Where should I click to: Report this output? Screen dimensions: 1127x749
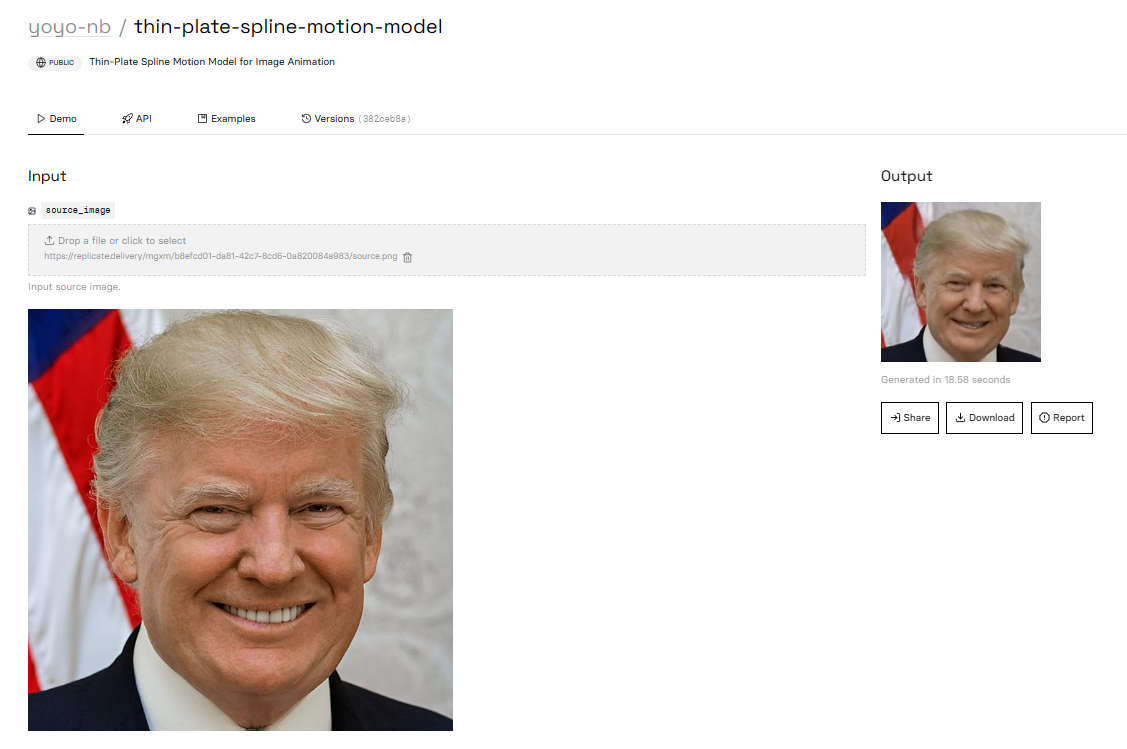(1062, 418)
